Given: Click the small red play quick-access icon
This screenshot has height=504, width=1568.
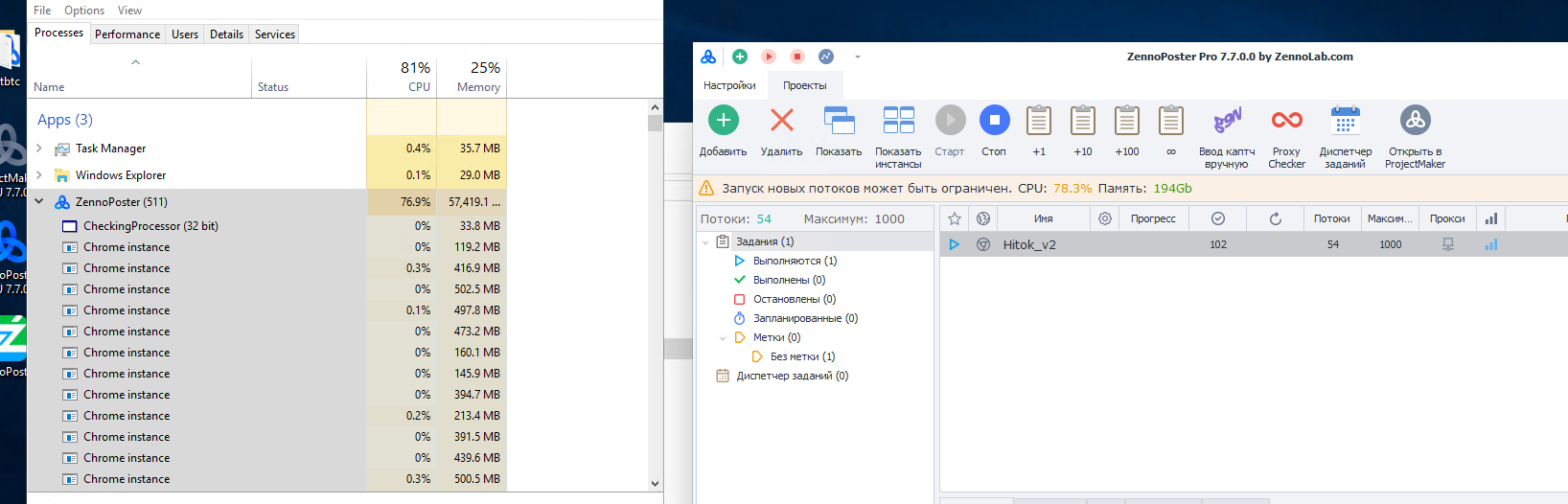Looking at the screenshot, I should point(769,57).
